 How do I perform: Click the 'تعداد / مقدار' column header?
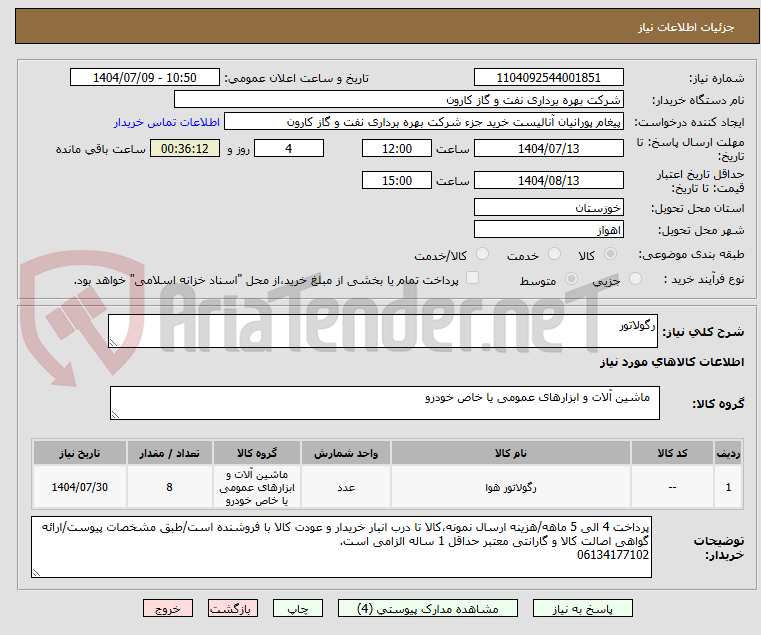[x=169, y=453]
